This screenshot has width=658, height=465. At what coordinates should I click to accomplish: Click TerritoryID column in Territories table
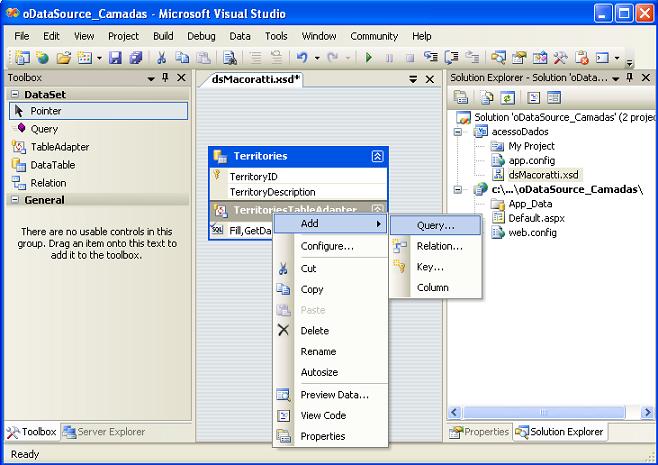(298, 176)
